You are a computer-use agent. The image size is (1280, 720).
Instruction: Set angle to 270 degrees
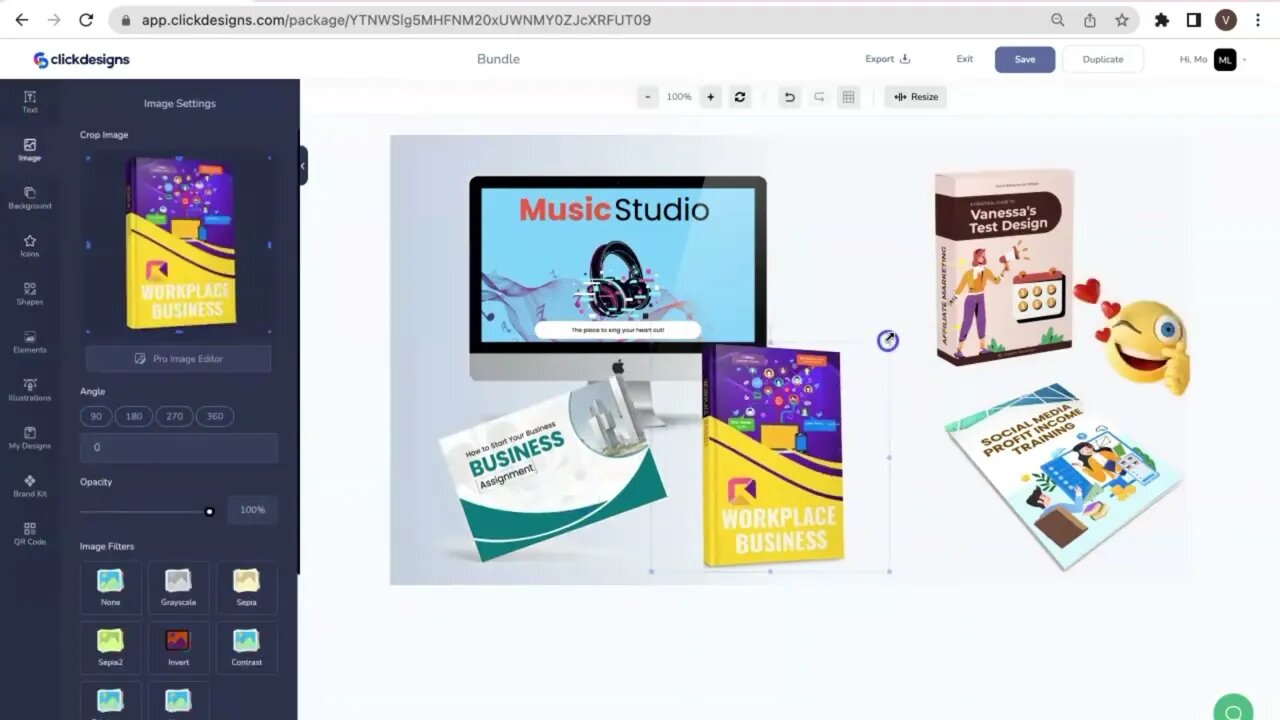pos(174,416)
